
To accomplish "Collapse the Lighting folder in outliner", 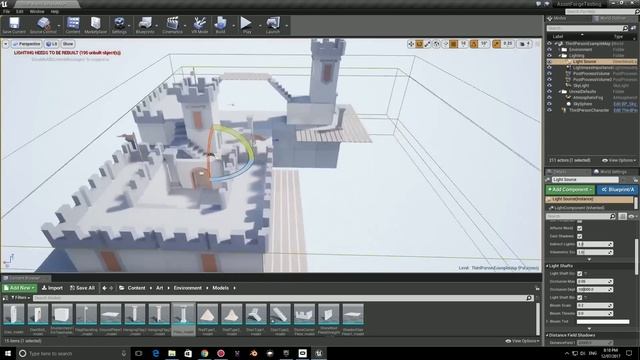I will 560,56.
